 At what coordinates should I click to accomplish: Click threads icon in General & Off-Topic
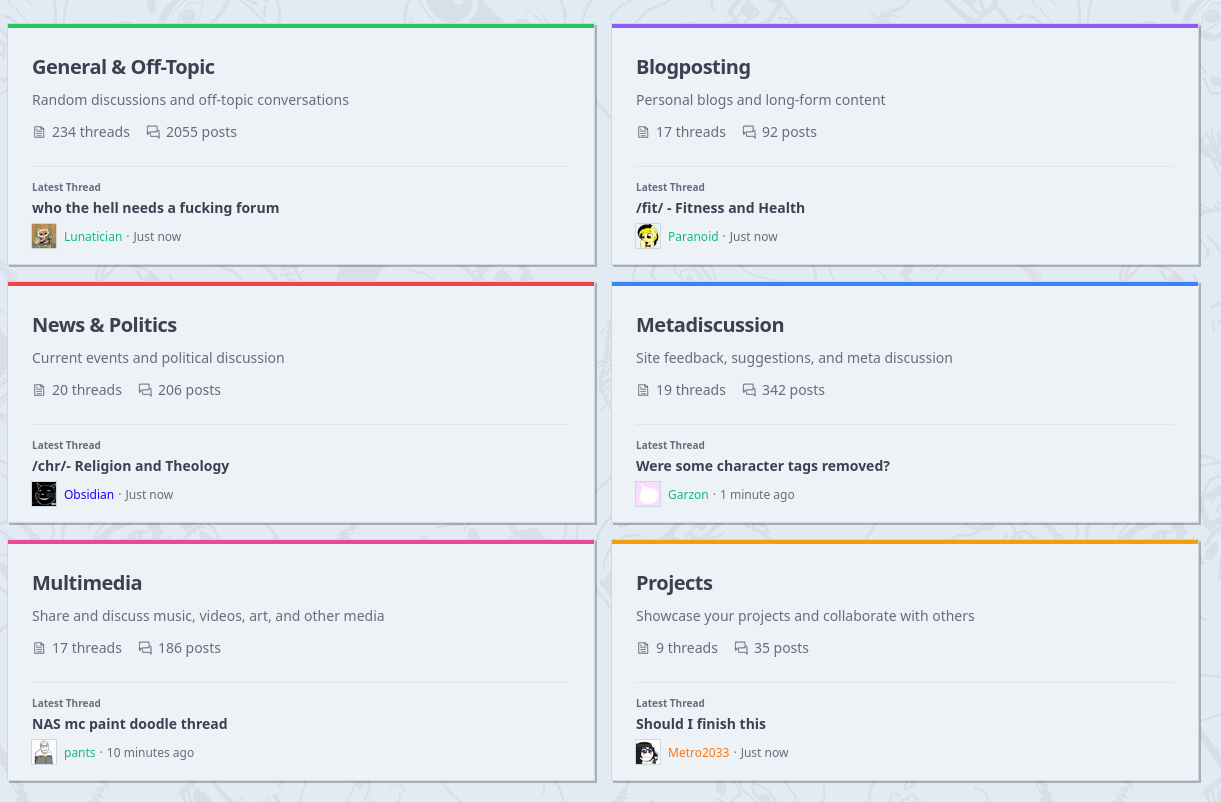point(39,132)
